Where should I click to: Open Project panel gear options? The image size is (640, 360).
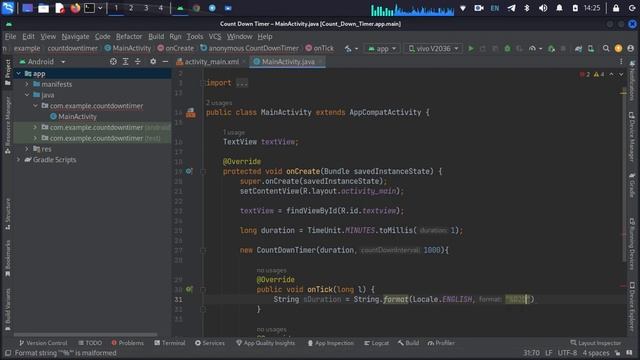point(153,62)
